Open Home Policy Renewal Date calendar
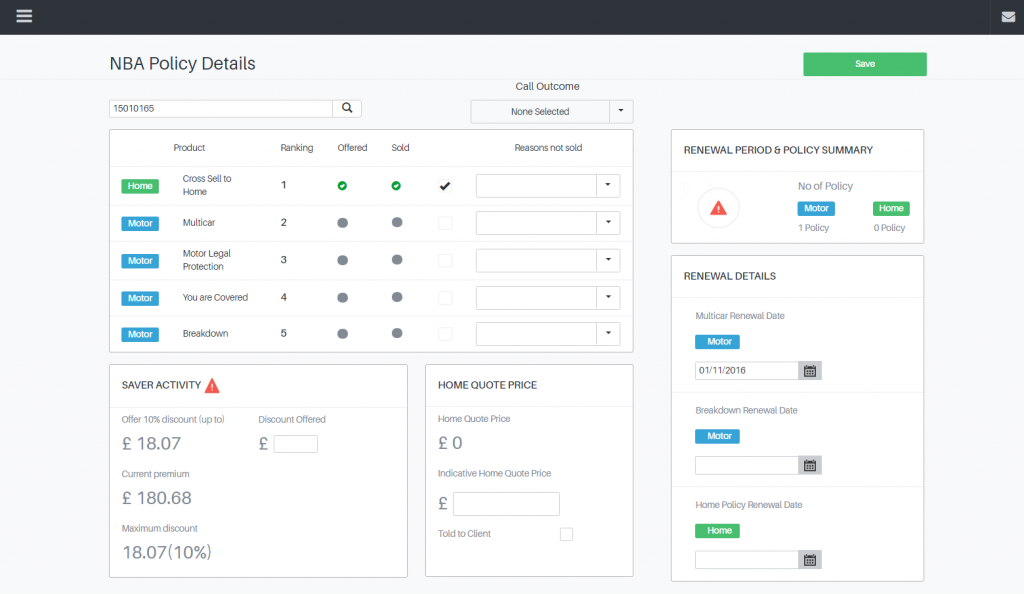The image size is (1024, 594). point(810,560)
